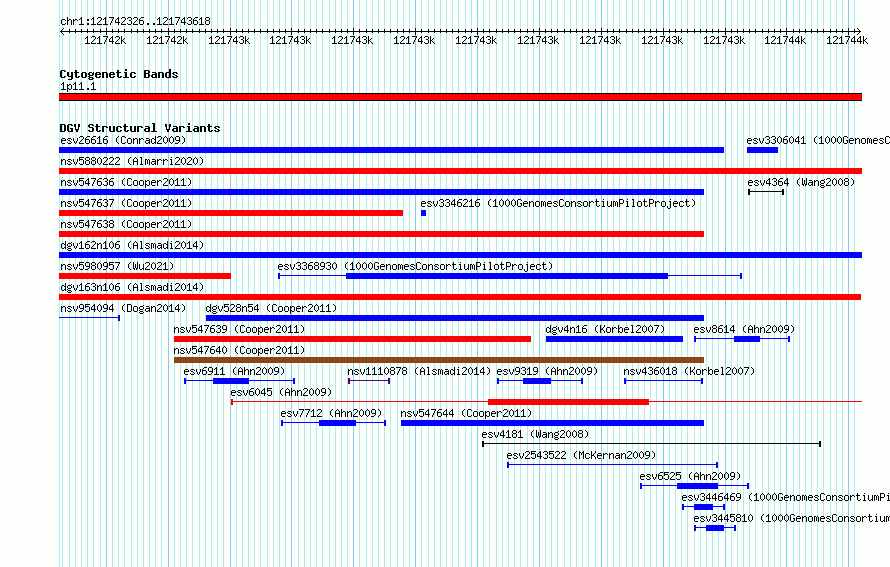Viewport: 890px width, 567px height.
Task: Click the blue dgv528n54 variant bar
Action: tap(455, 318)
